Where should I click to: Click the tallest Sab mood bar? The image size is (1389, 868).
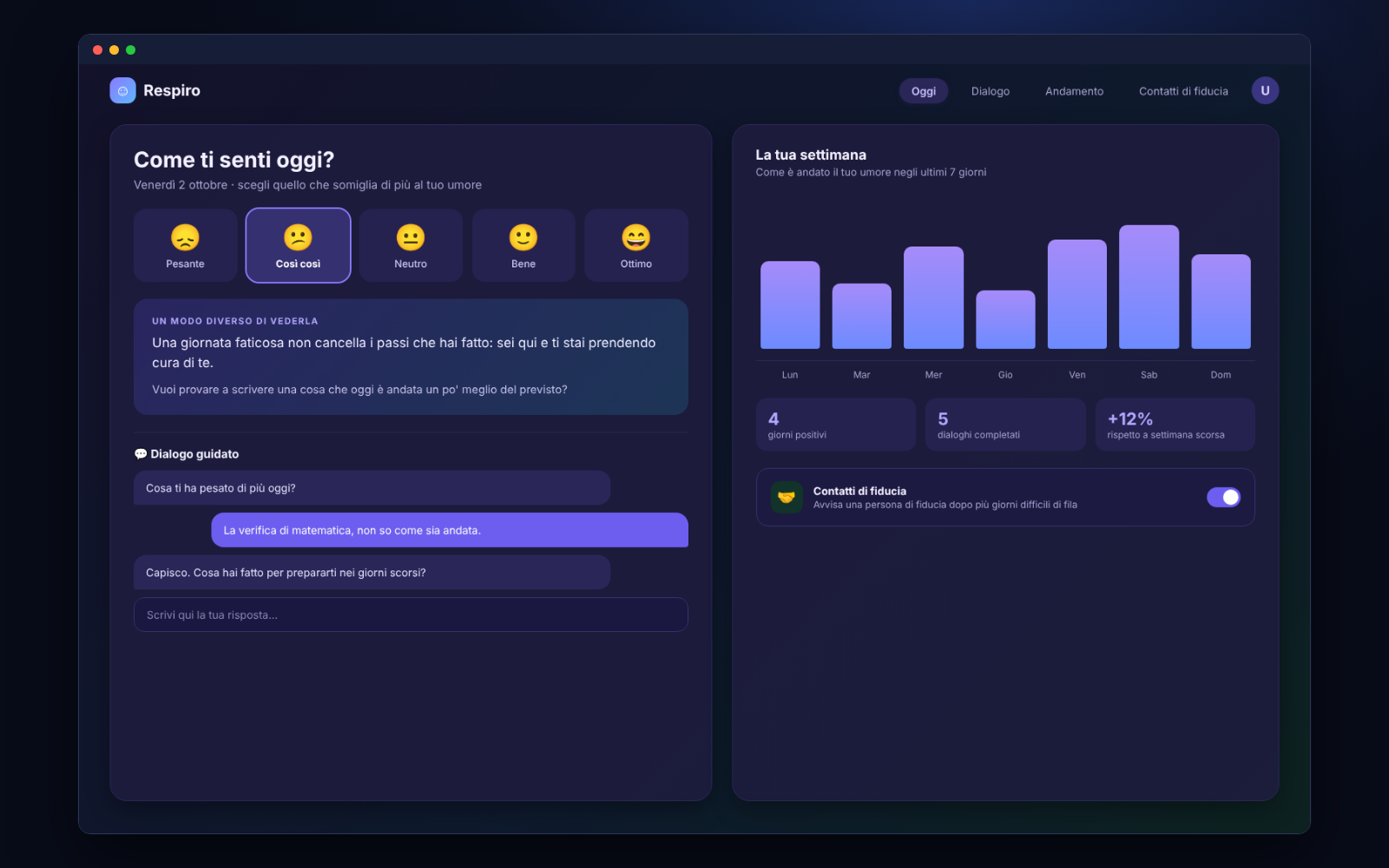(x=1149, y=286)
